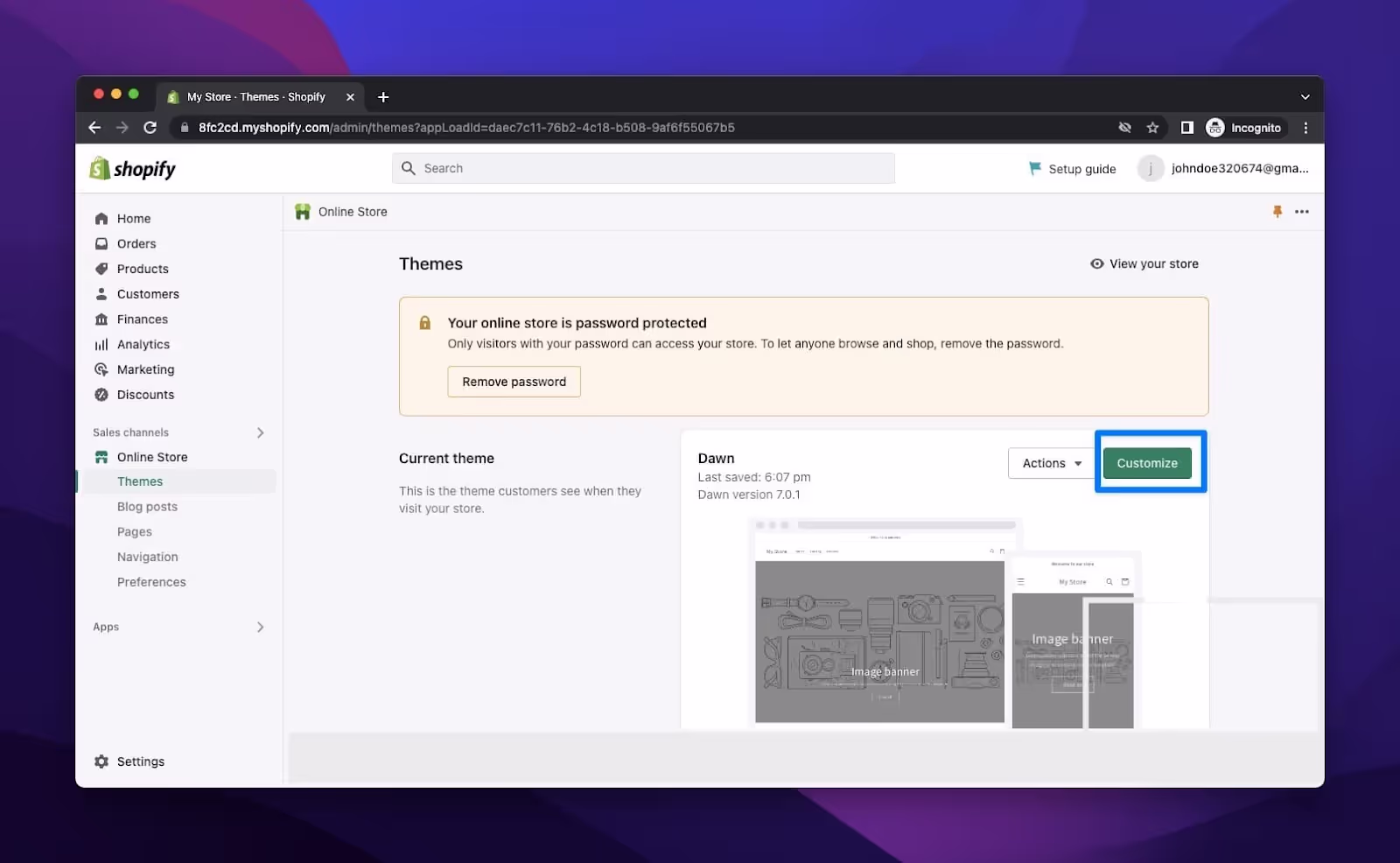The image size is (1400, 863).
Task: Close the My Store Themes tab
Action: [350, 97]
